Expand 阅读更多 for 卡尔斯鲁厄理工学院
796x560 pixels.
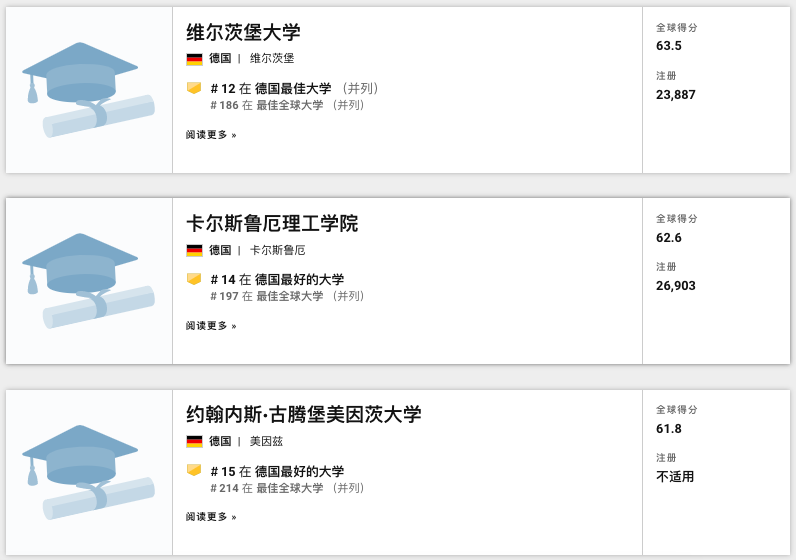(x=211, y=325)
